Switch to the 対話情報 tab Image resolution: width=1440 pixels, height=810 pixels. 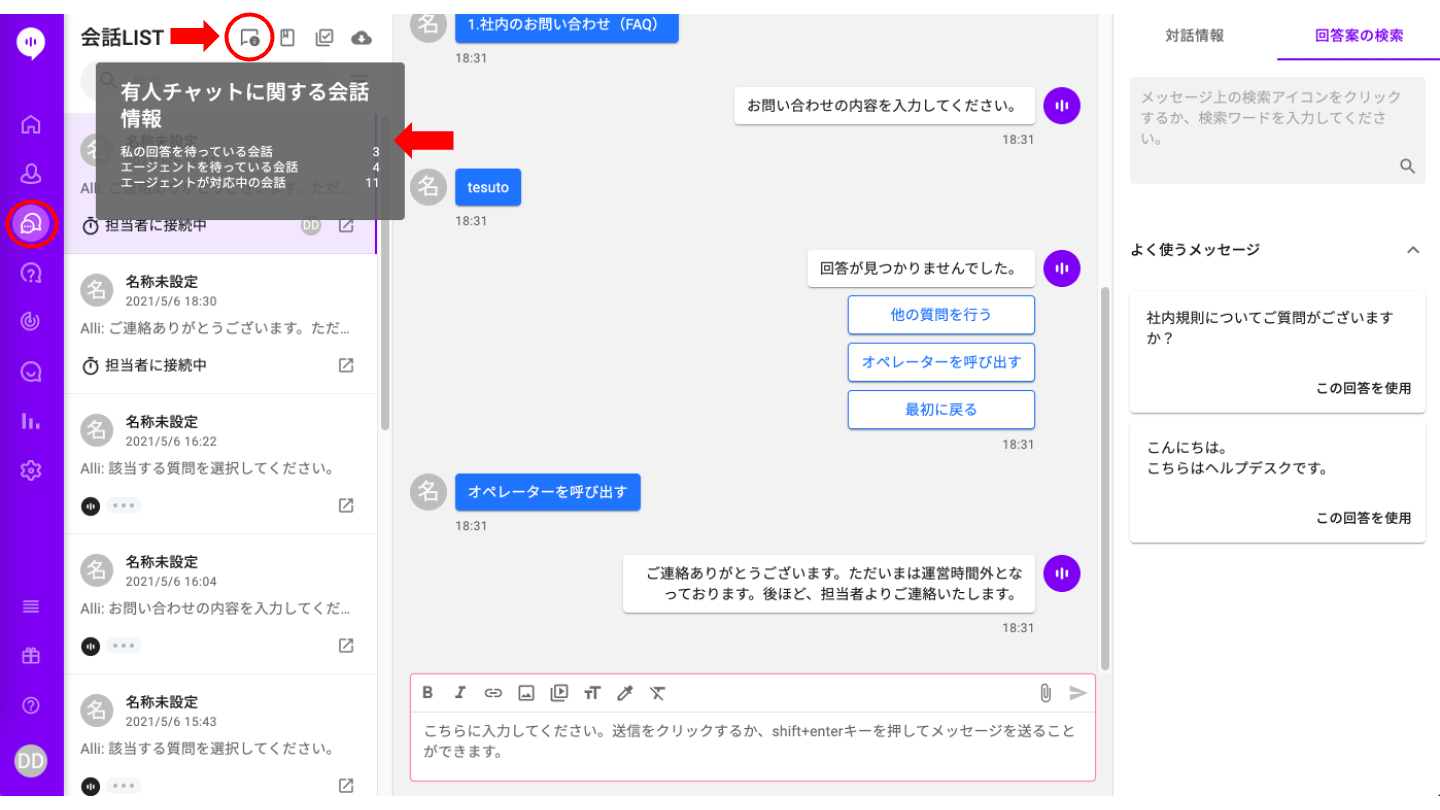tap(1194, 36)
